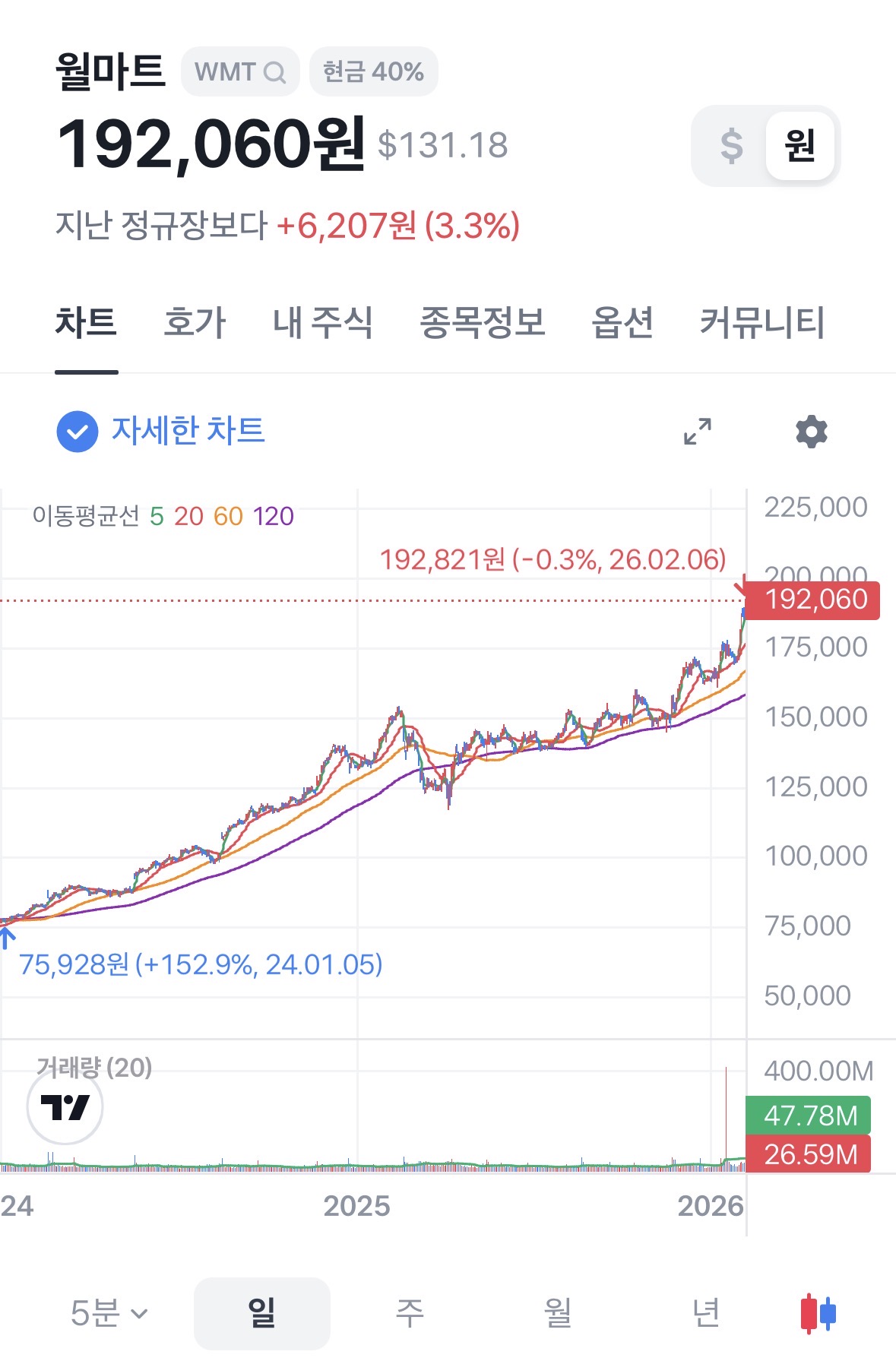Tap the TradingView logo badge

(x=65, y=1107)
